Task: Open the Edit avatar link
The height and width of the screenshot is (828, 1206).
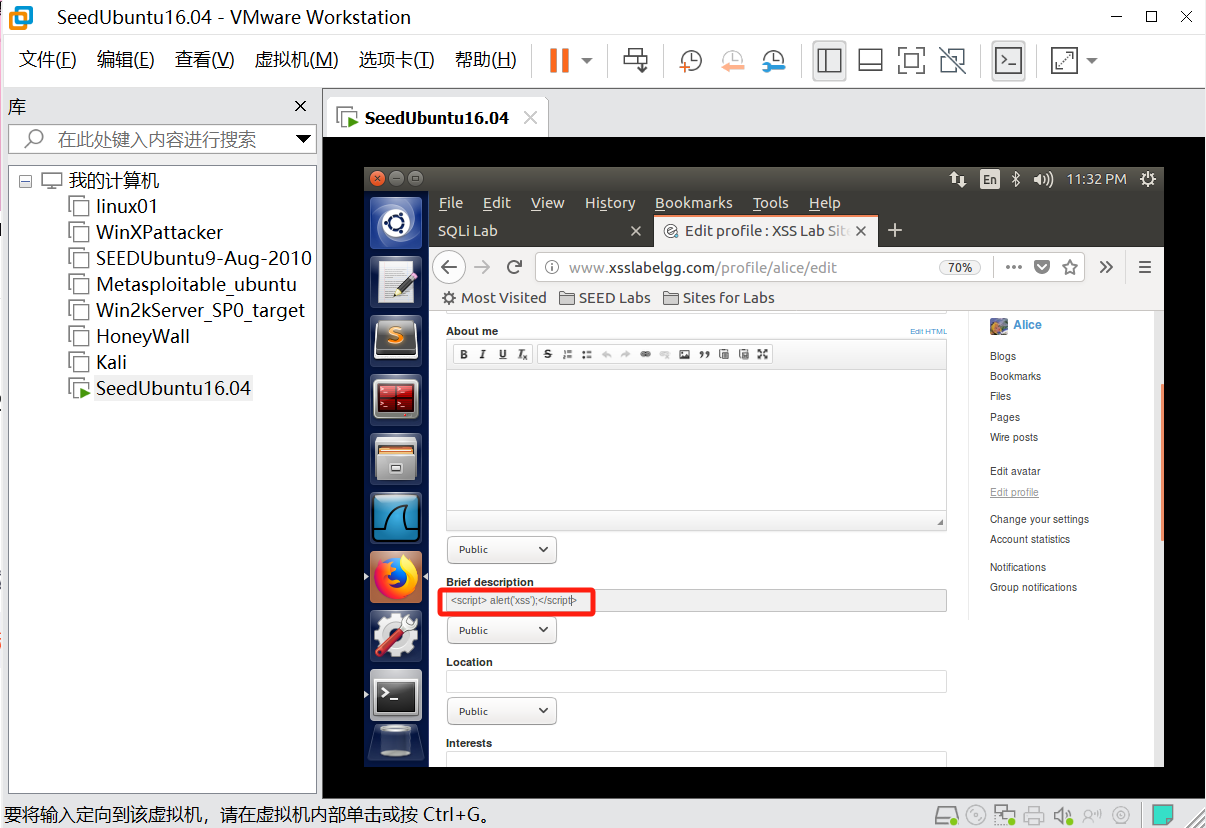Action: (1015, 472)
